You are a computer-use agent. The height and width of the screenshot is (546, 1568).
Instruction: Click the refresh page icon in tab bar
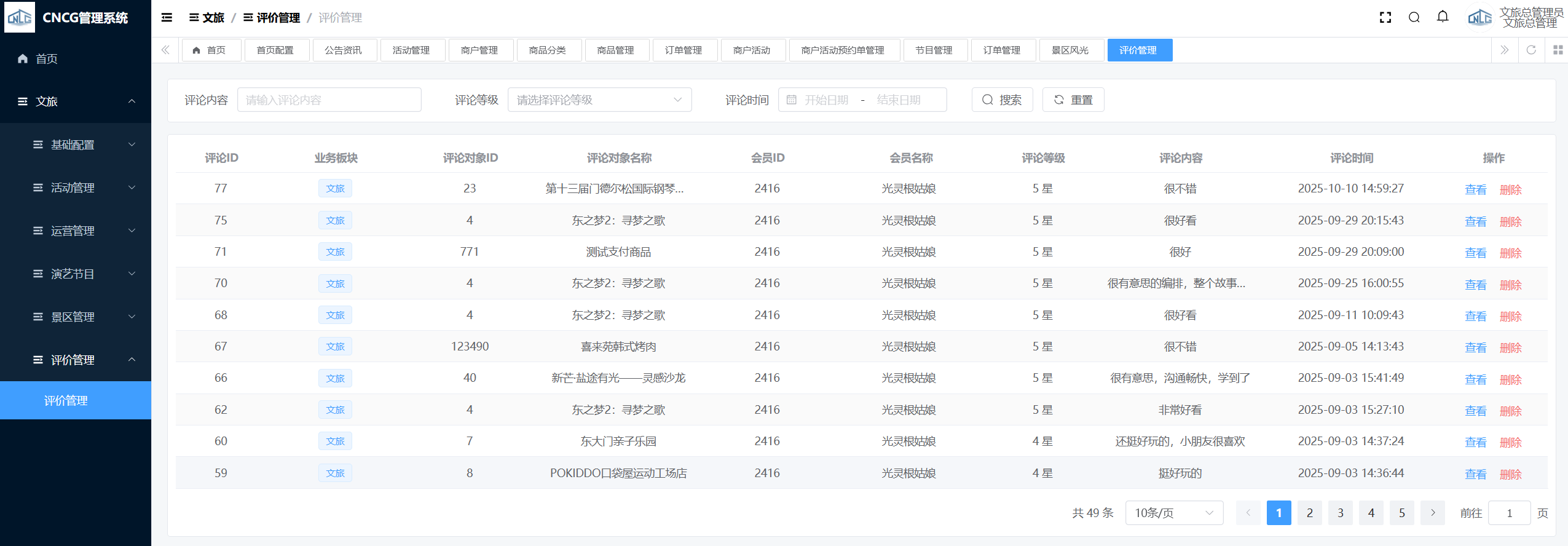(1531, 50)
